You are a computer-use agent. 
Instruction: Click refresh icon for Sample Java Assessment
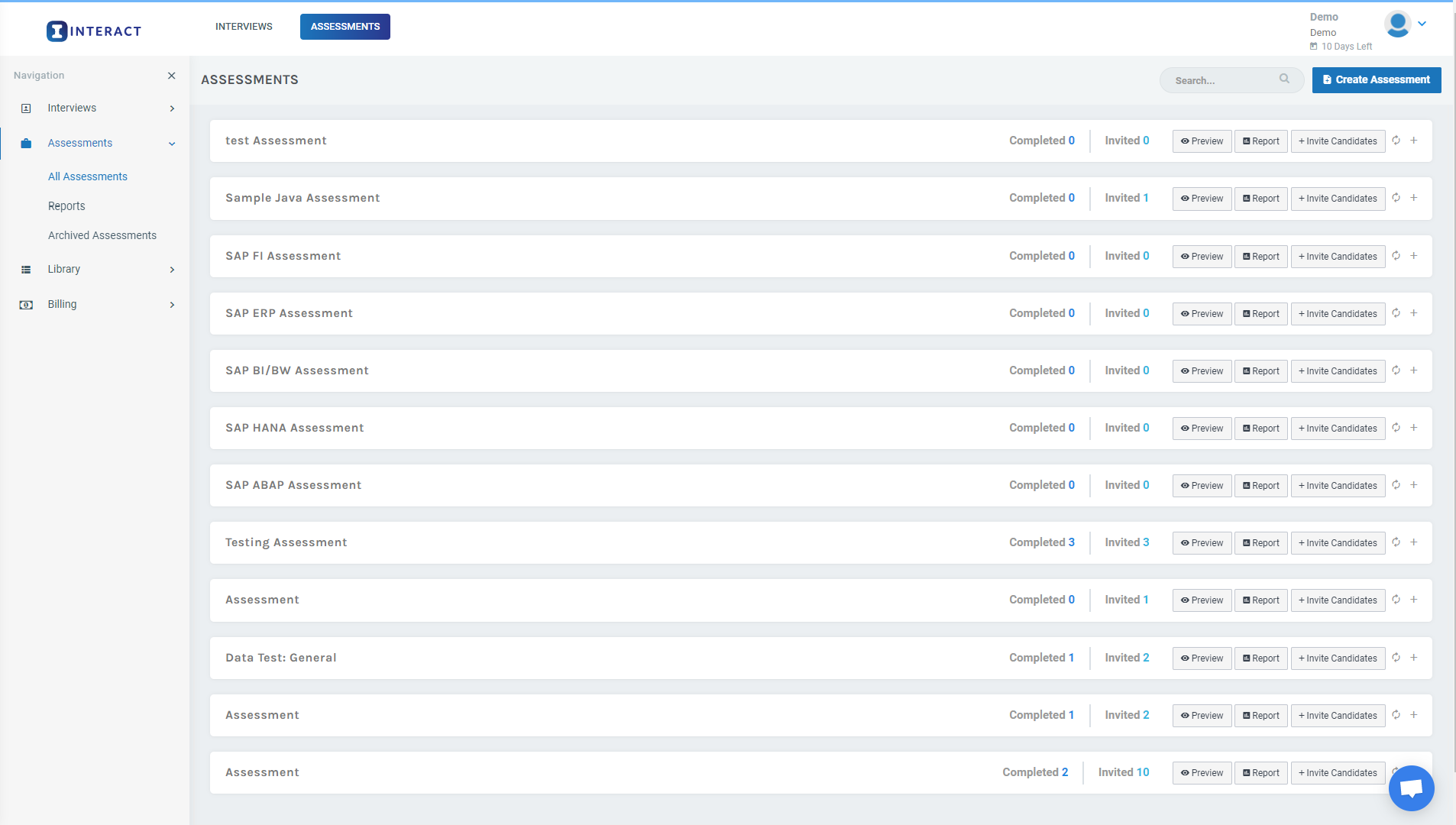[x=1396, y=198]
